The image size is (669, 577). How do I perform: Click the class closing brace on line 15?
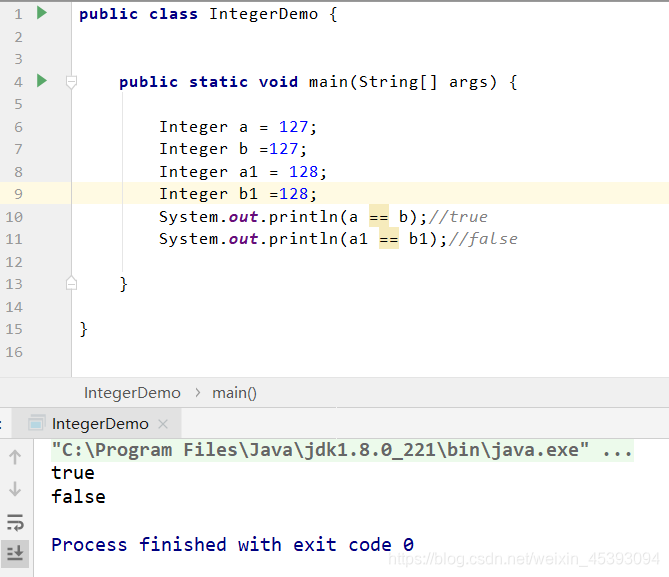84,329
